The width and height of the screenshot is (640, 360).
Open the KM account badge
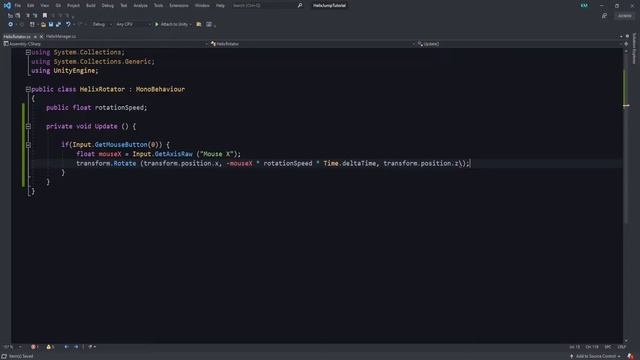coord(584,5)
